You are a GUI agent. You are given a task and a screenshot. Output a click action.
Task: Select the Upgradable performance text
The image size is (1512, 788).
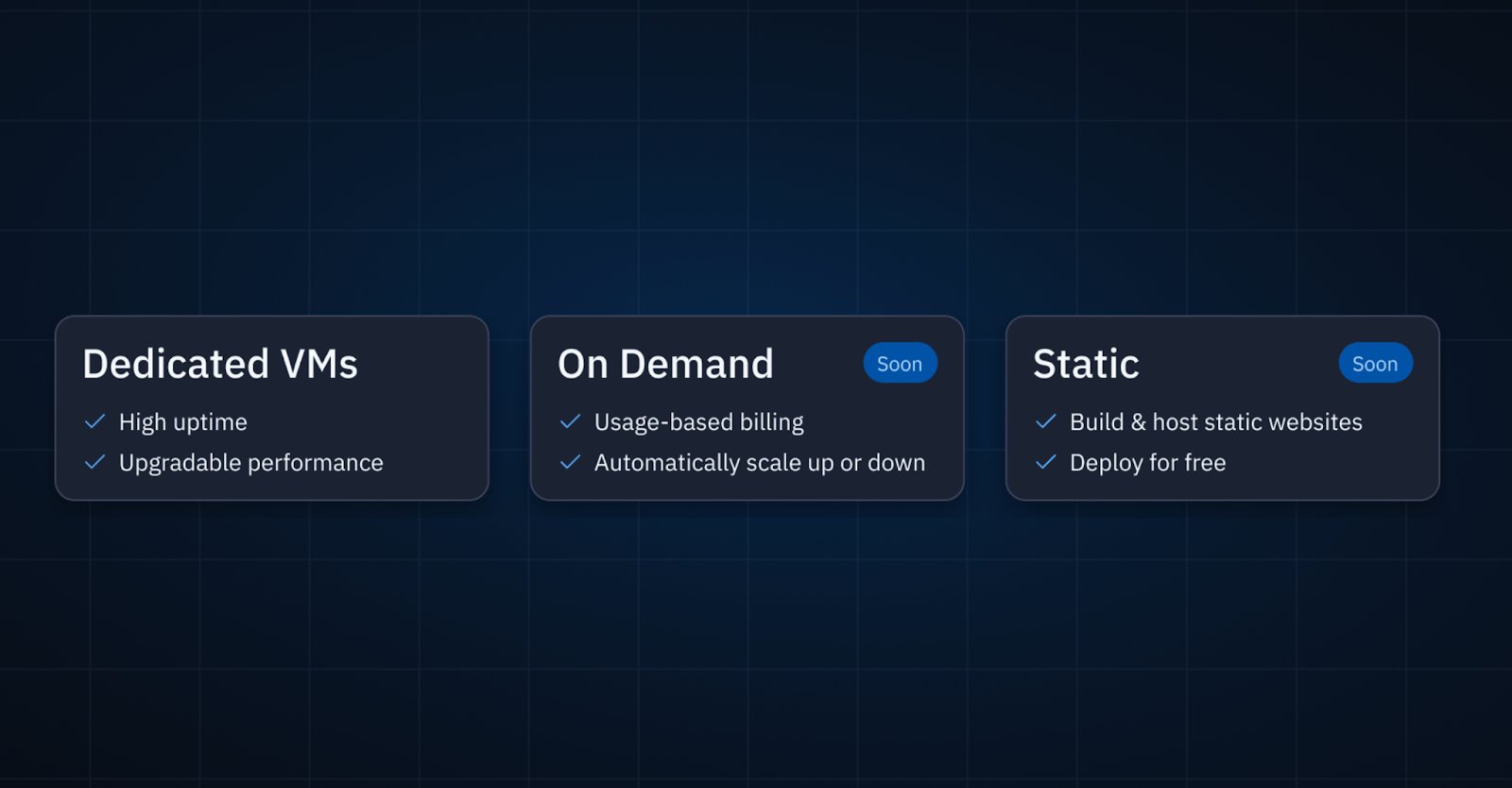[x=251, y=463]
